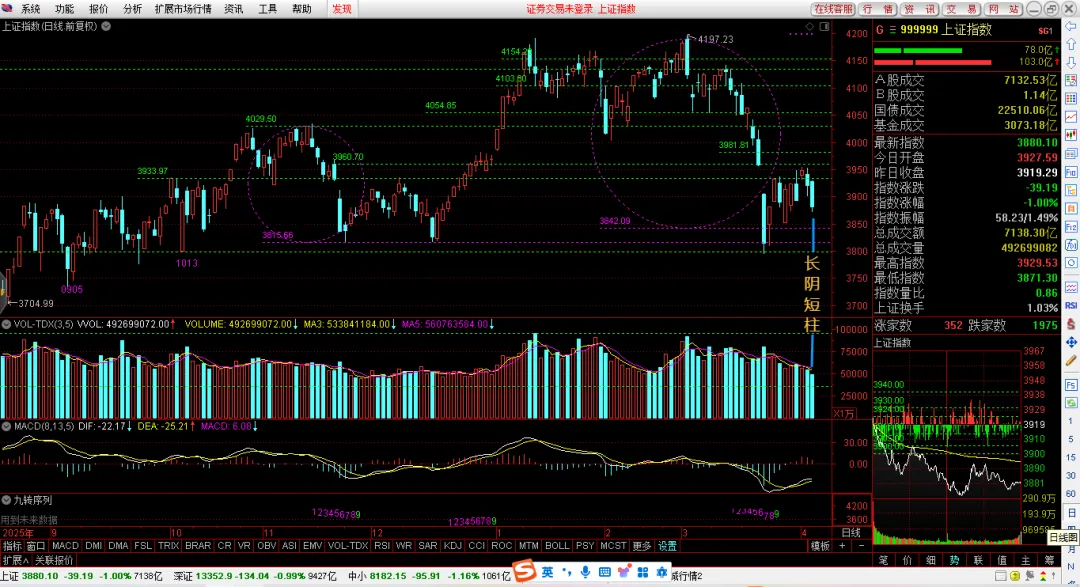Click the down arrow icon in the right sidebar
This screenshot has height=587, width=1080.
click(1071, 62)
